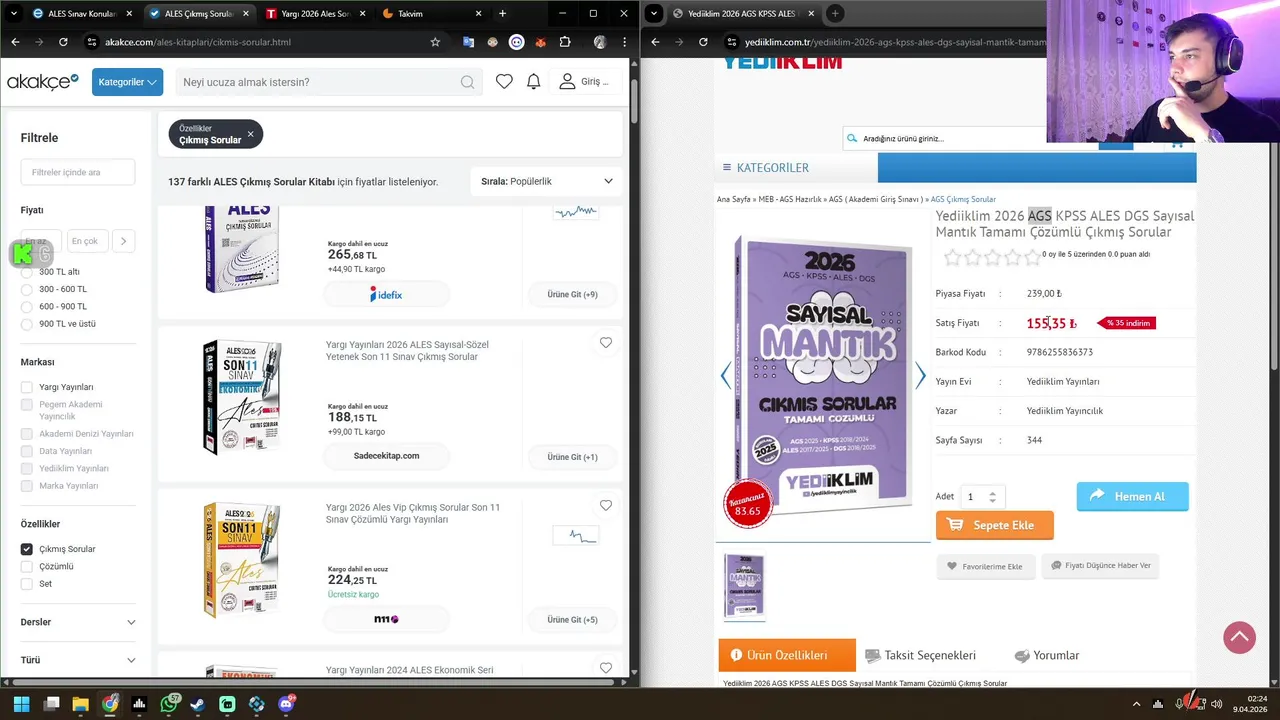Open akakçe notifications bell icon
The height and width of the screenshot is (720, 1280).
click(x=534, y=82)
